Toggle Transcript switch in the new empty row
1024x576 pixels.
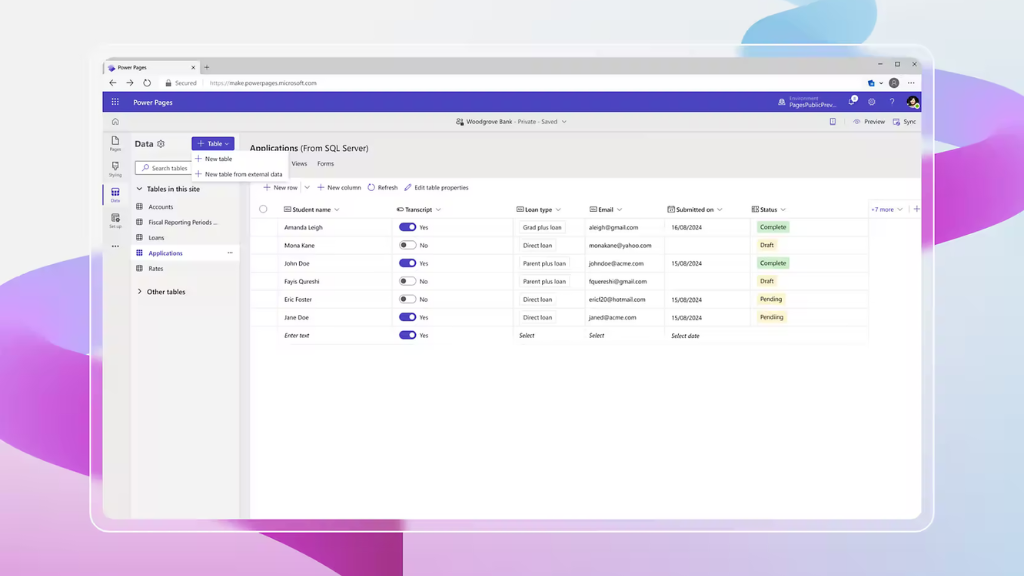coord(408,335)
